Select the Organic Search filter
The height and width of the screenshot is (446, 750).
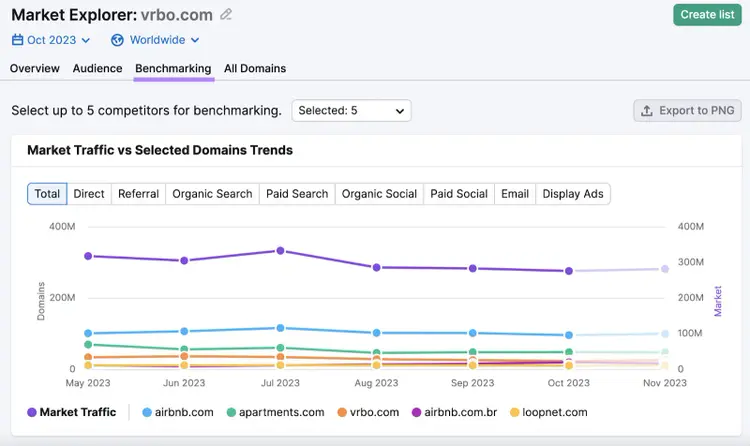(x=212, y=194)
